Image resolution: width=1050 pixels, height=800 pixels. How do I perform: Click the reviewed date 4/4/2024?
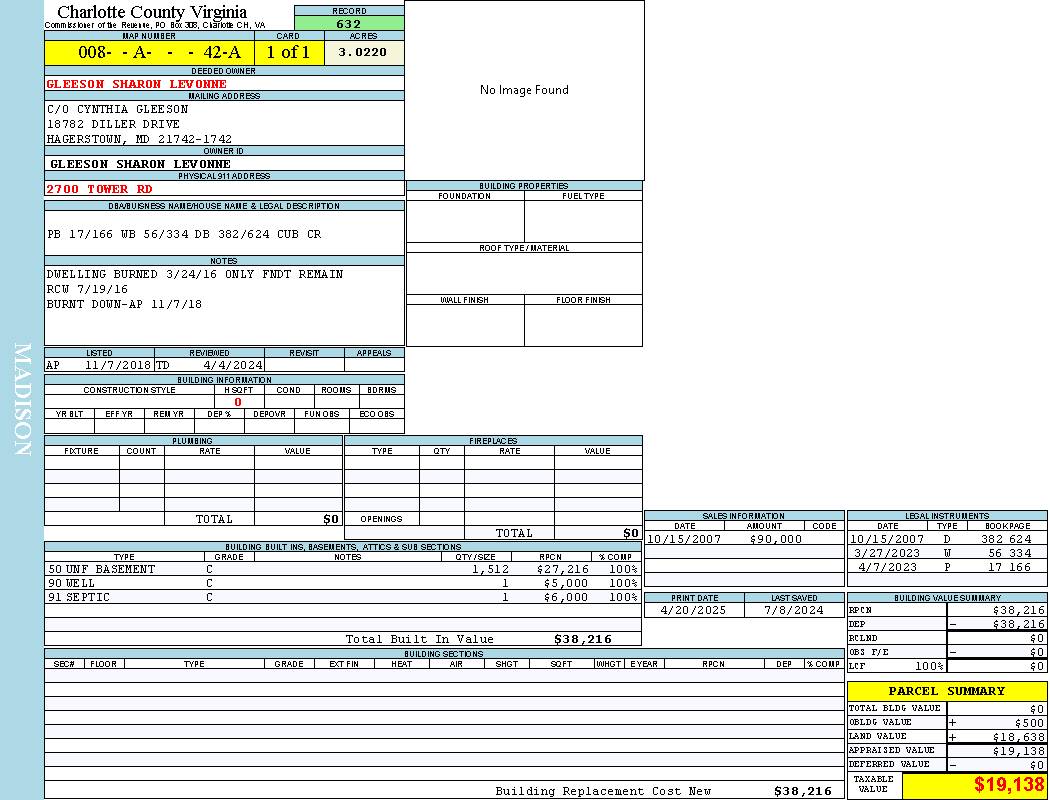(232, 366)
